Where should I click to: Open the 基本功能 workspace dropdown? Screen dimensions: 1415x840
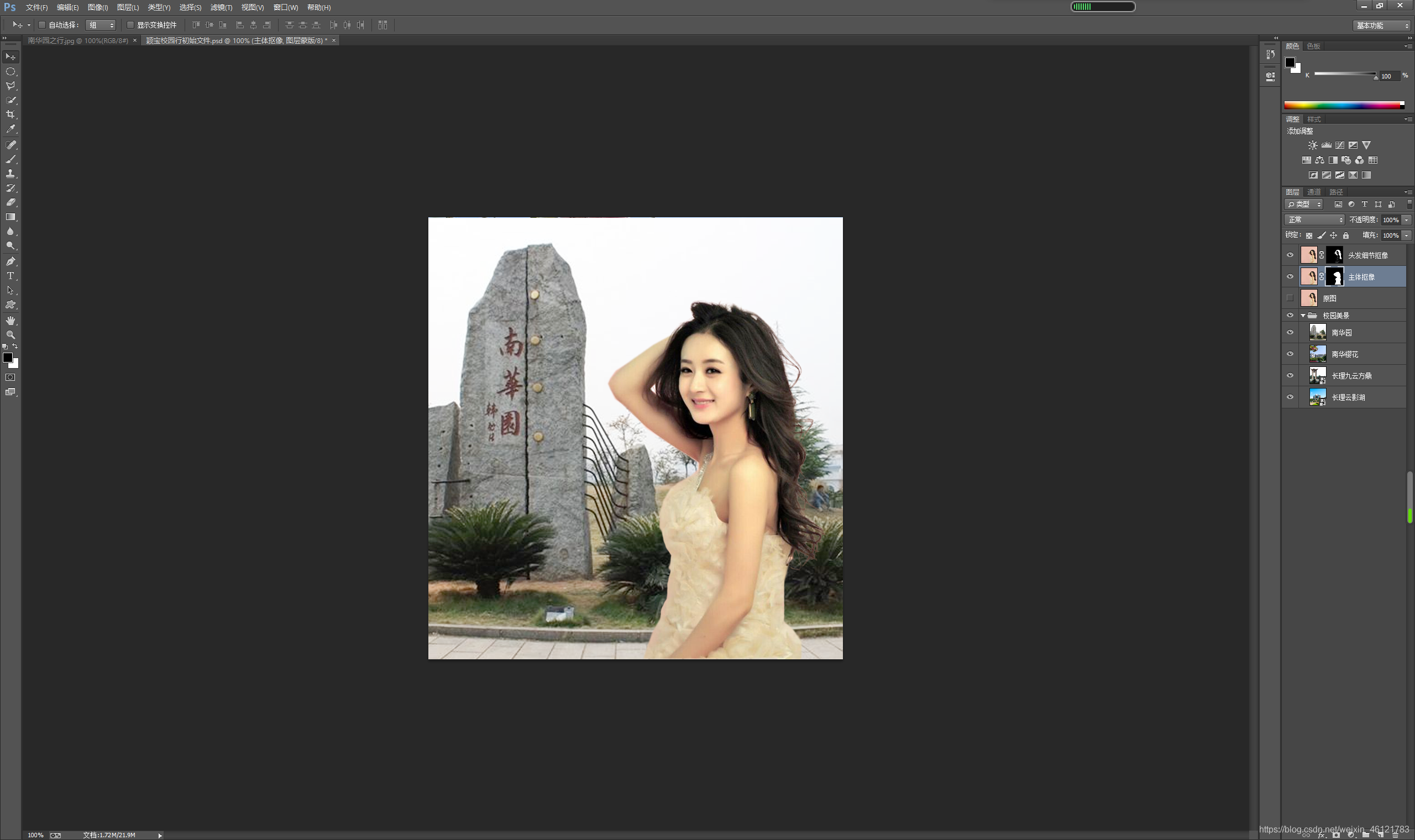tap(1382, 25)
